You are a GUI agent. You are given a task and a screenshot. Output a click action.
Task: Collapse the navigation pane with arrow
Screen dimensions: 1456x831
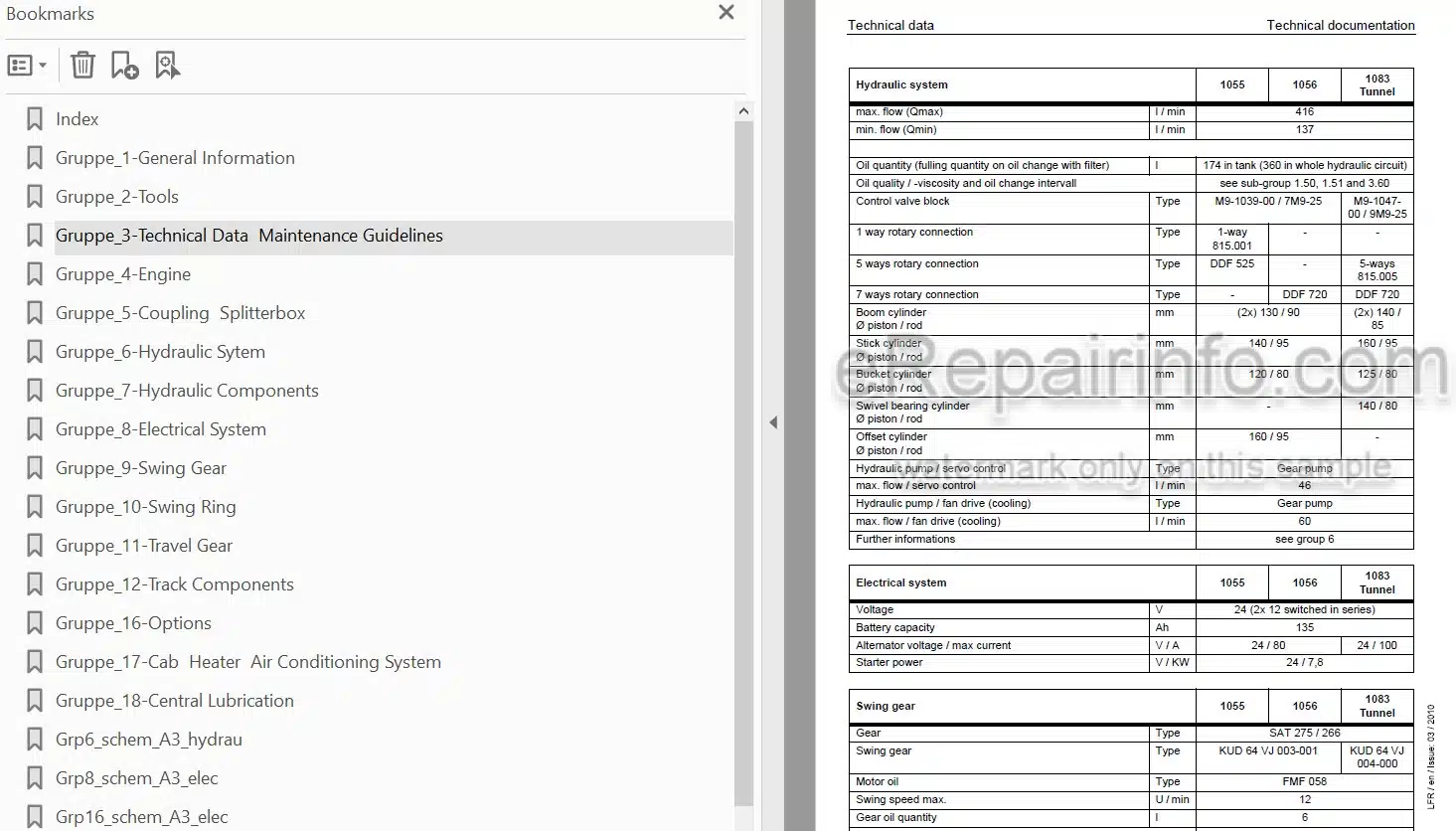tap(773, 422)
